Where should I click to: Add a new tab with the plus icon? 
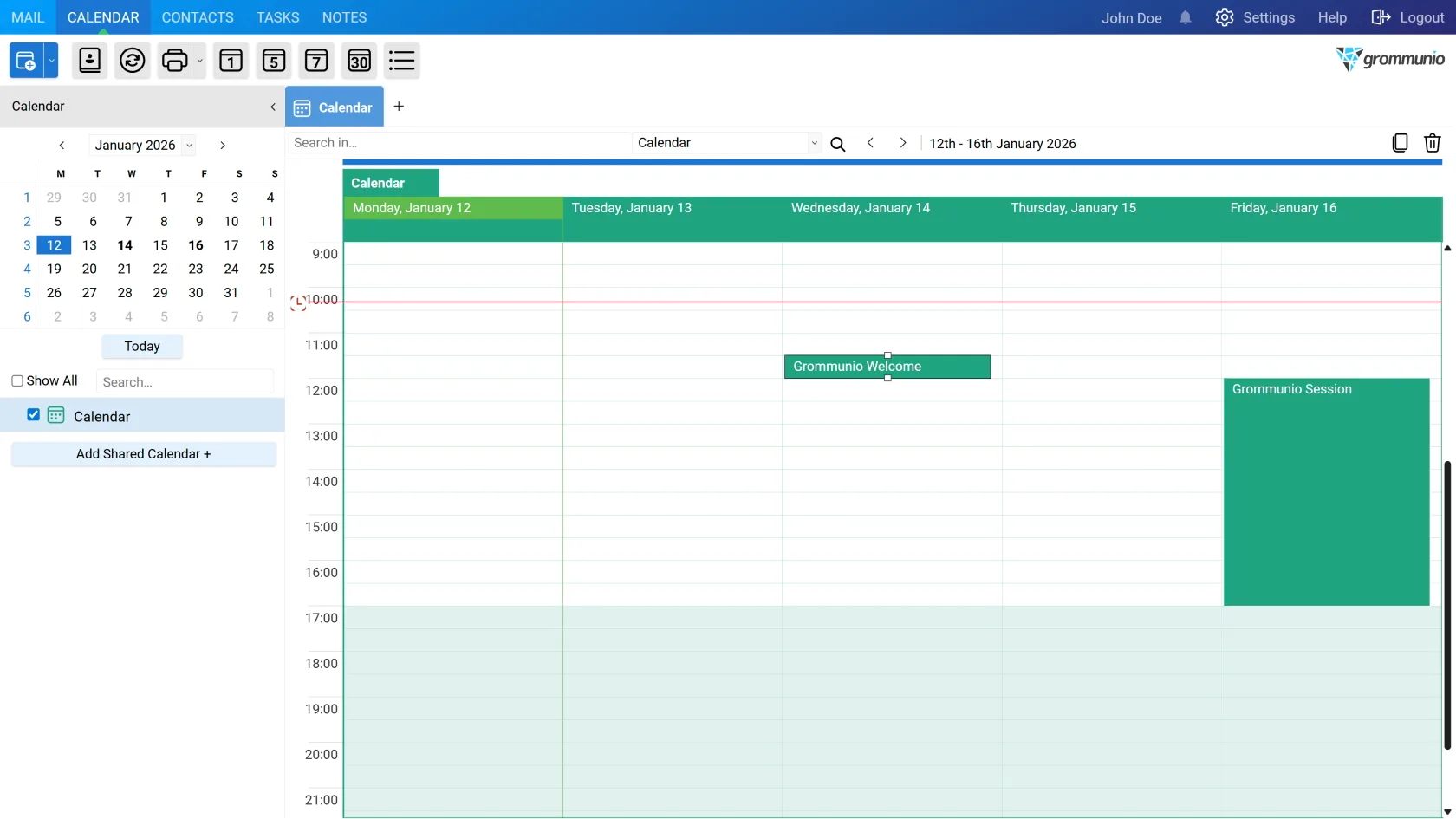click(x=399, y=107)
